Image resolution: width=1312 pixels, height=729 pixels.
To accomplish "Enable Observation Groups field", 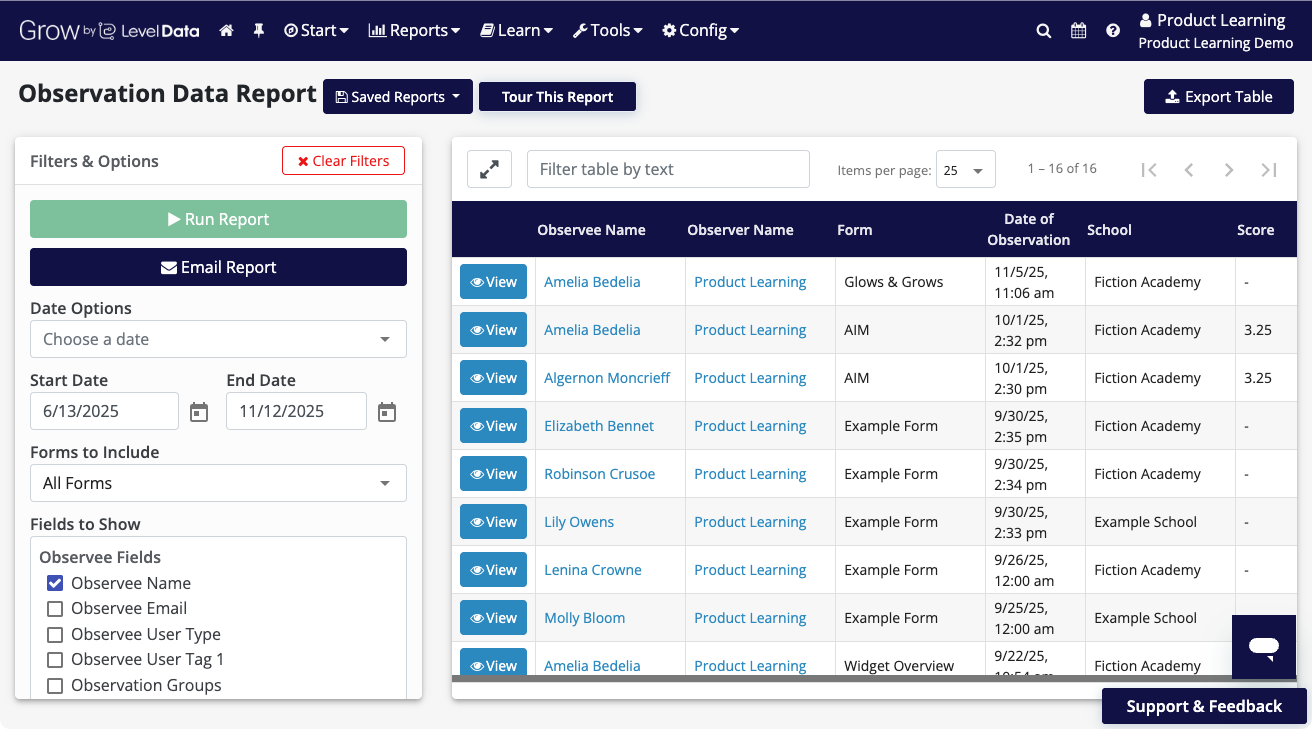I will pos(55,686).
